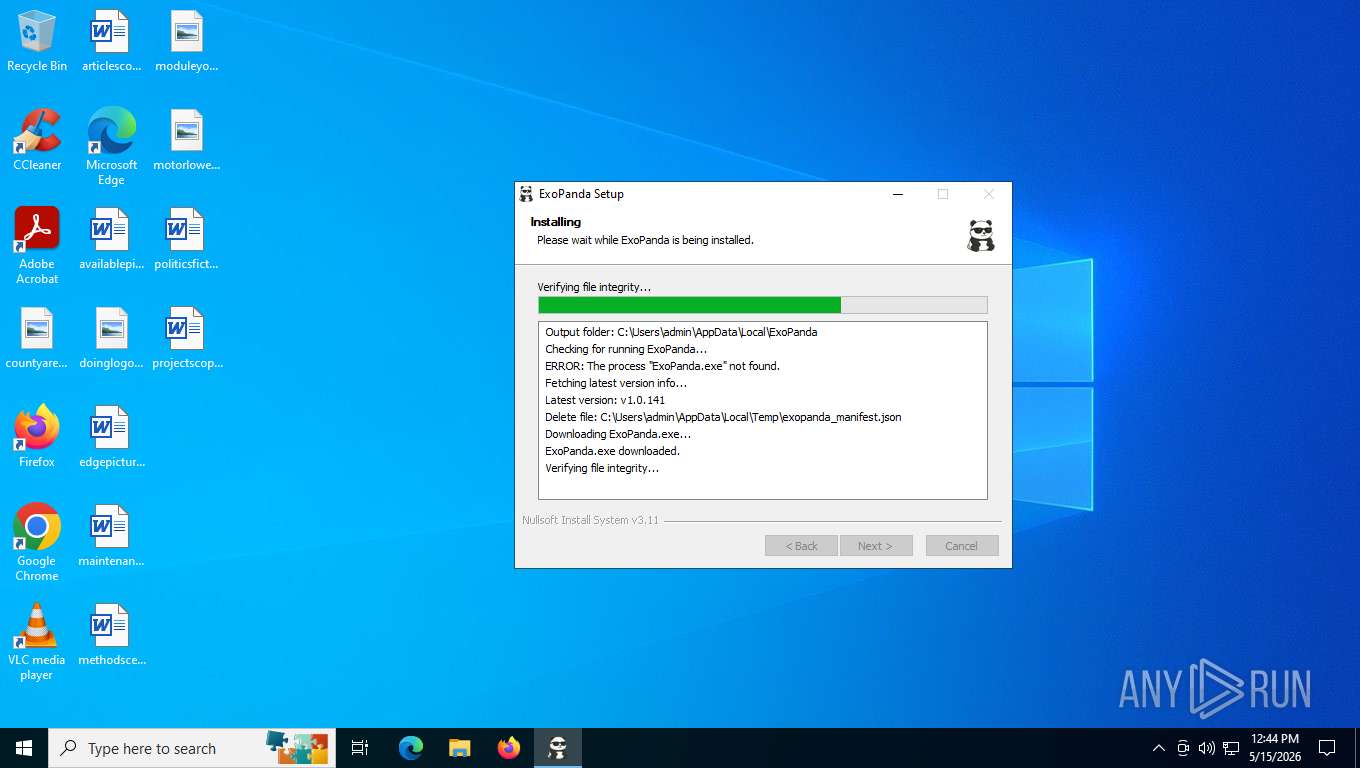Click the close button of ExoPanda Setup
The image size is (1360, 768).
[989, 194]
